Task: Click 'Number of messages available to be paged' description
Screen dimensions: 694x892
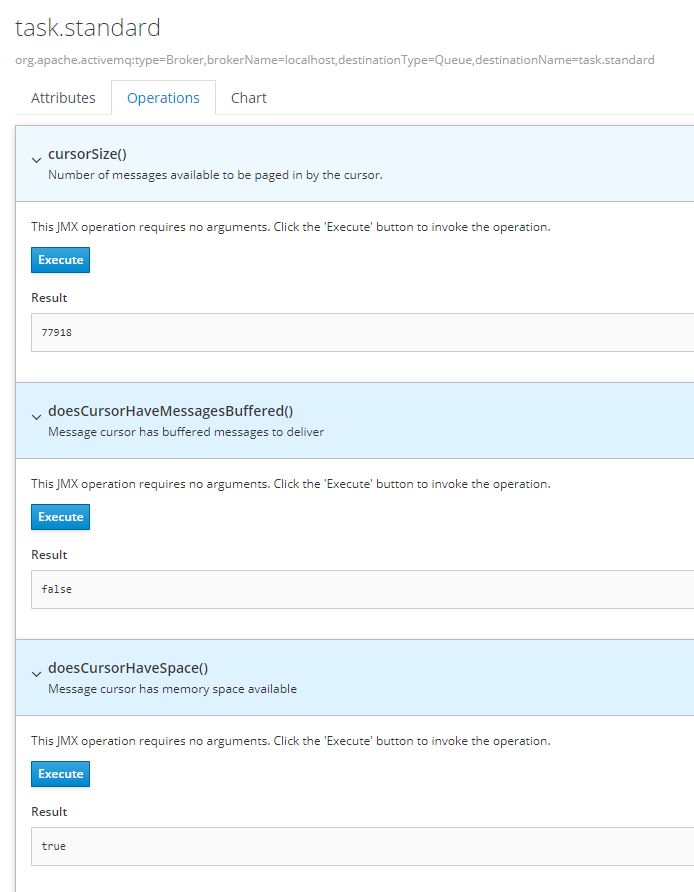Action: point(215,175)
